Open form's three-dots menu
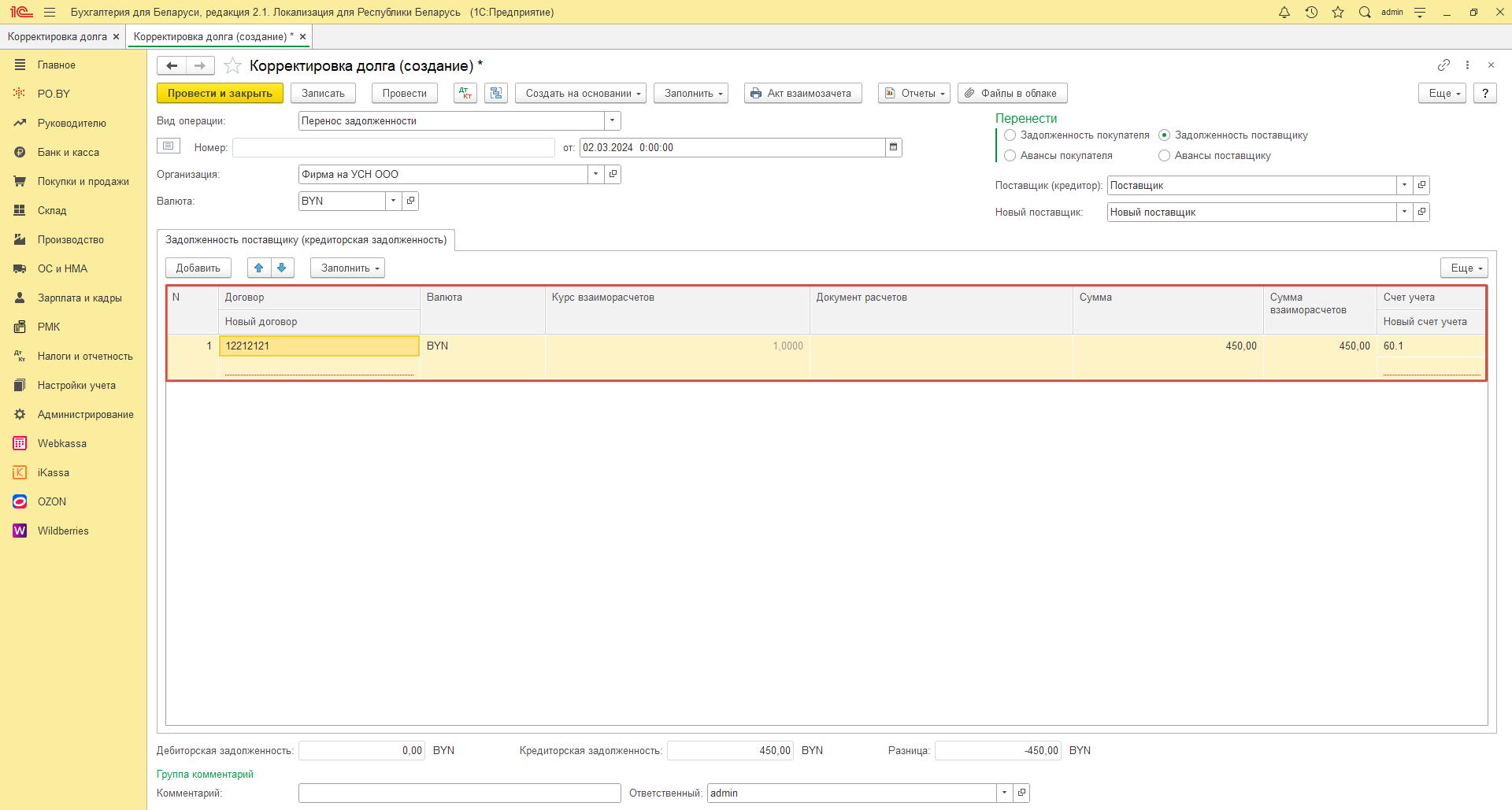The height and width of the screenshot is (810, 1512). coord(1467,65)
